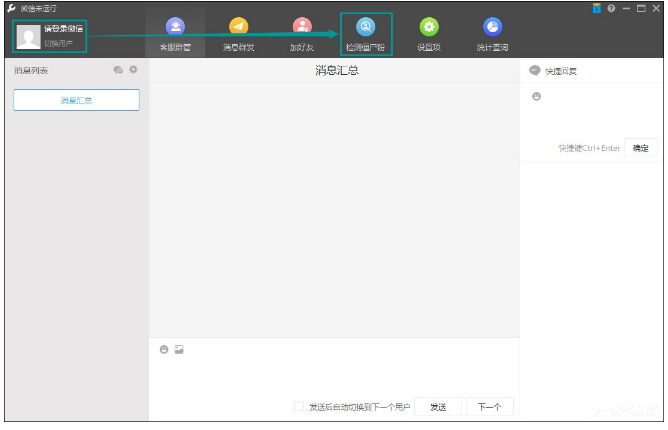Open 消息群发 mass messaging tool
Screen dimensions: 668x430
[238, 34]
